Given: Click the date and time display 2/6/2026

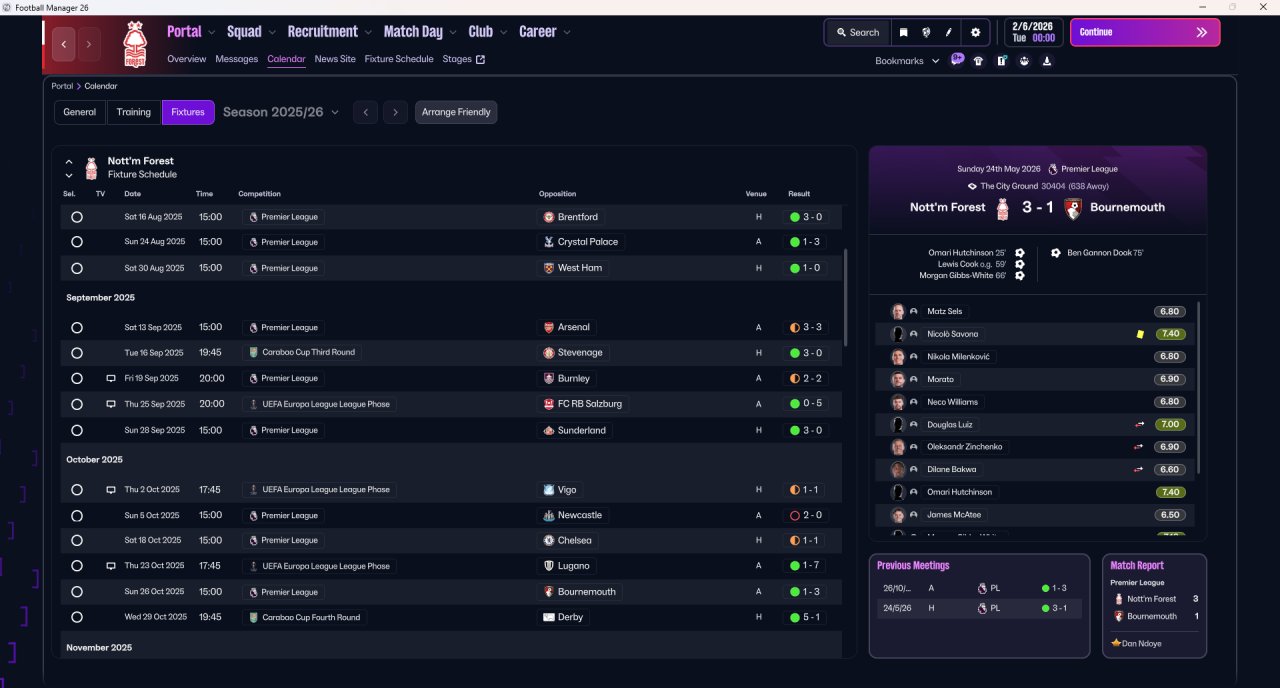Looking at the screenshot, I should point(1033,32).
